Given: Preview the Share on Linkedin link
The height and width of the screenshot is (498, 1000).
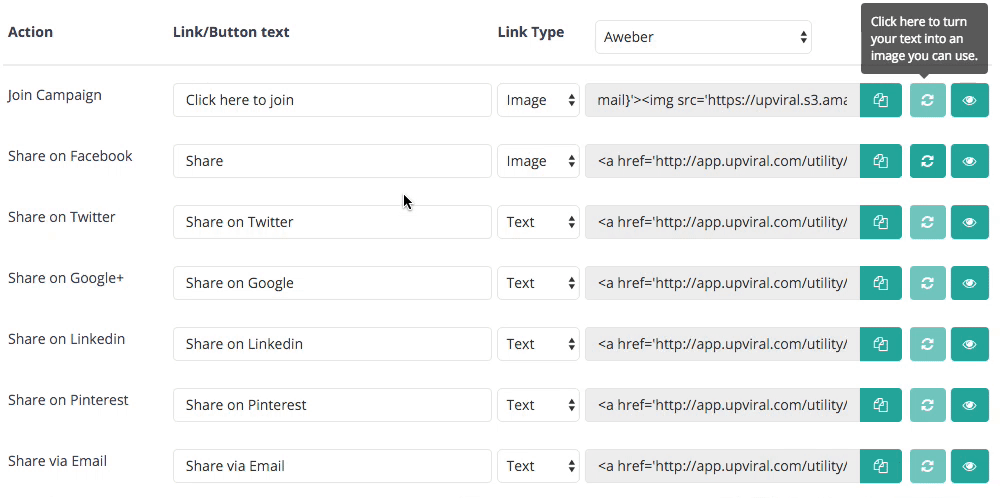Looking at the screenshot, I should pyautogui.click(x=969, y=344).
